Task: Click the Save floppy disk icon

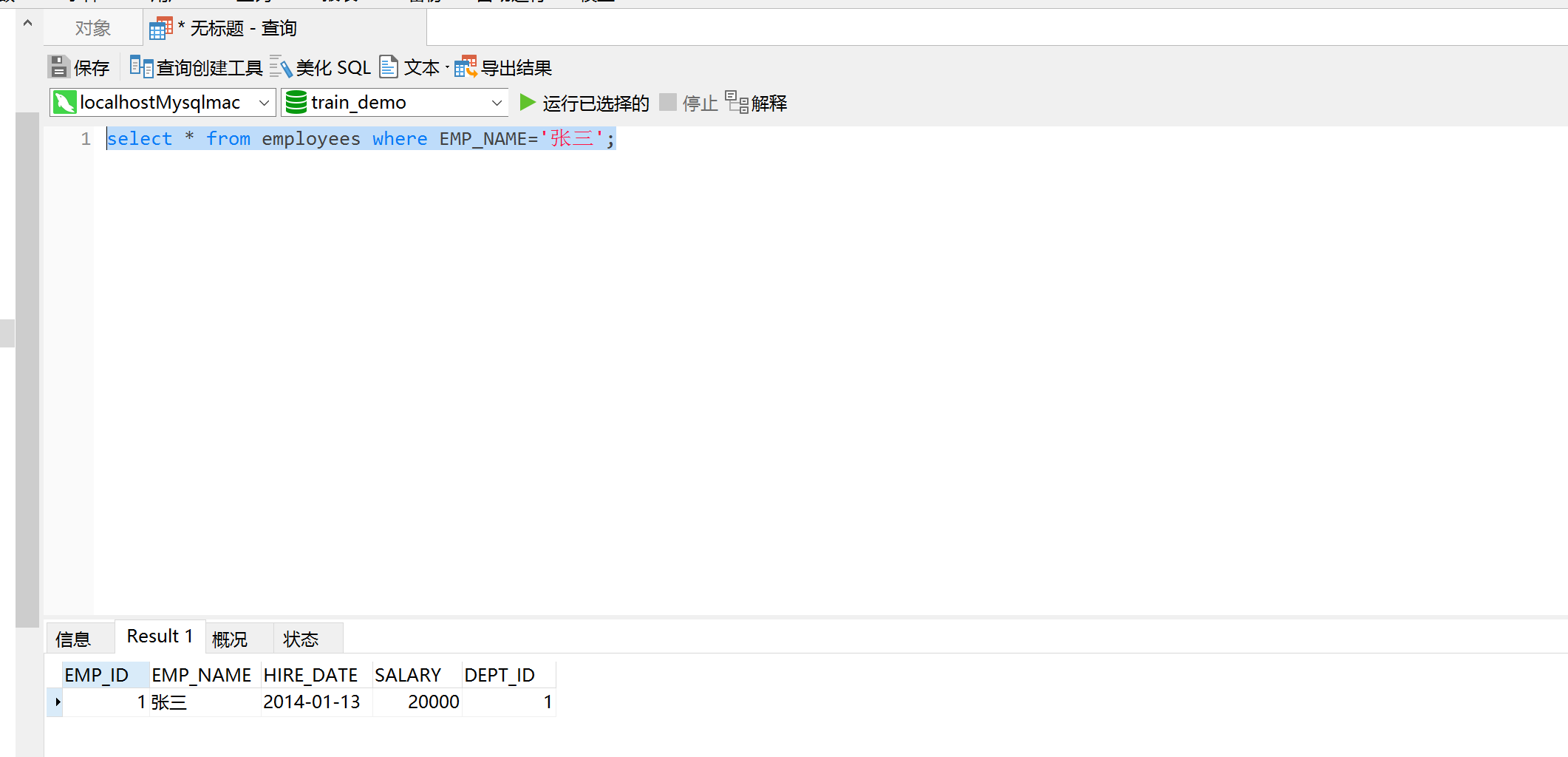Action: coord(58,67)
